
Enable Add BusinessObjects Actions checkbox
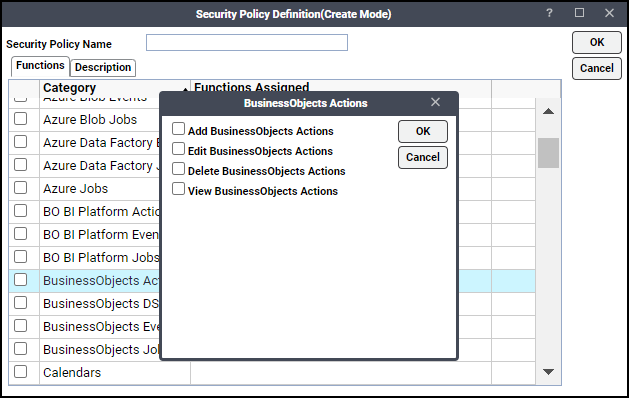tap(179, 129)
